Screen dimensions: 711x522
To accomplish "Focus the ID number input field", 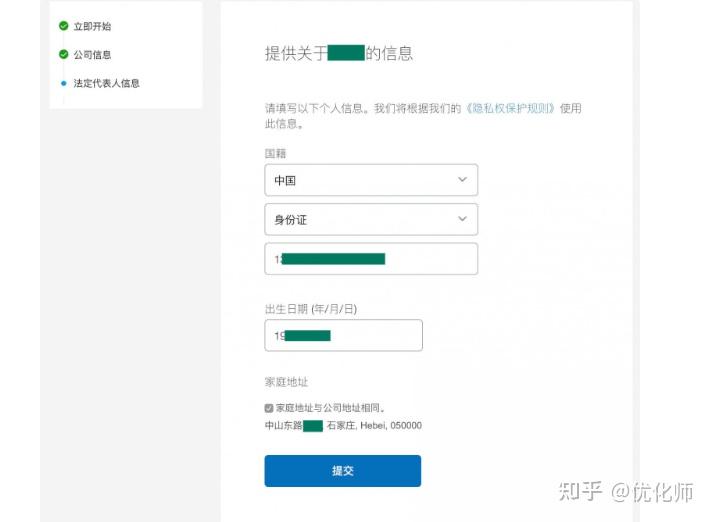I will click(371, 259).
